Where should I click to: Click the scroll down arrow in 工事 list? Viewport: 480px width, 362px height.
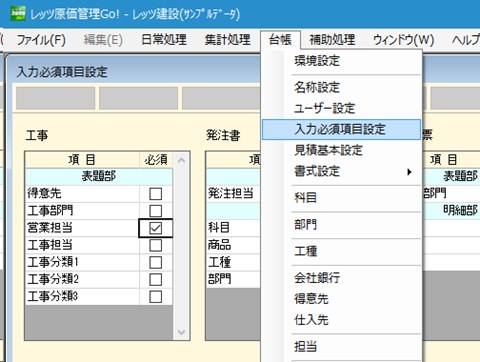click(x=182, y=332)
